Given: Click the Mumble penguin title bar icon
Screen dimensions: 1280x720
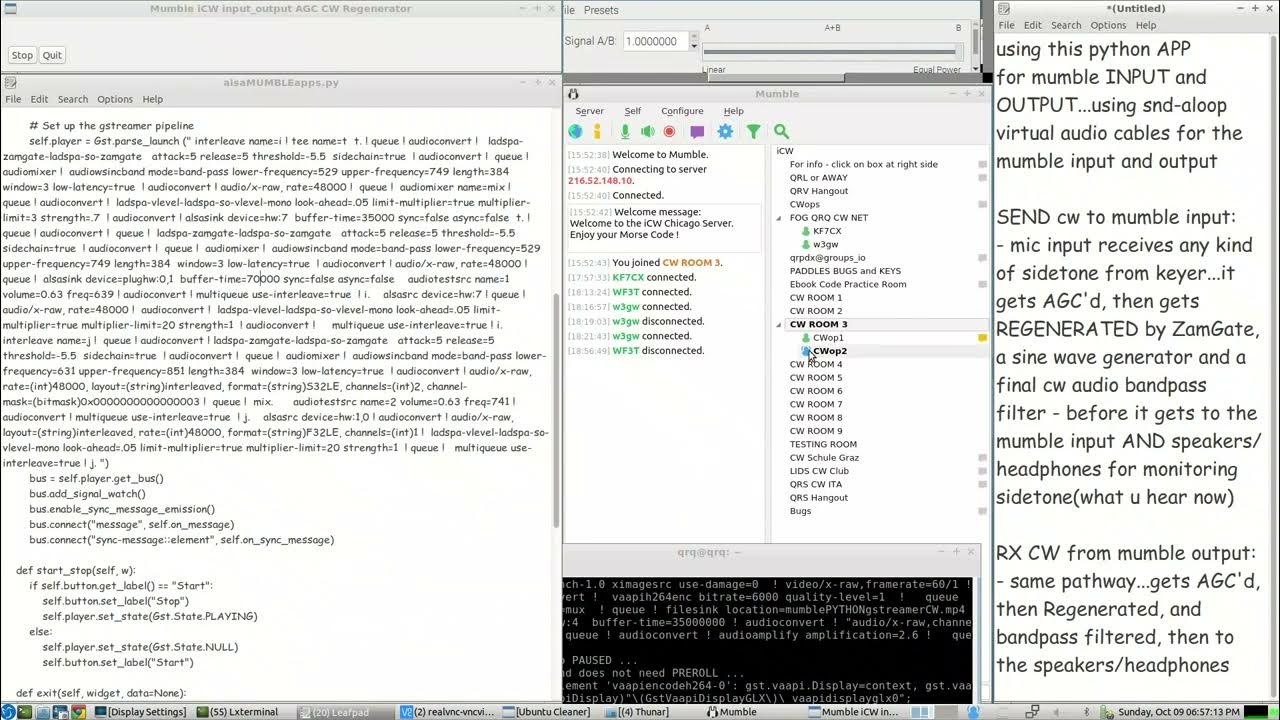Looking at the screenshot, I should [574, 93].
